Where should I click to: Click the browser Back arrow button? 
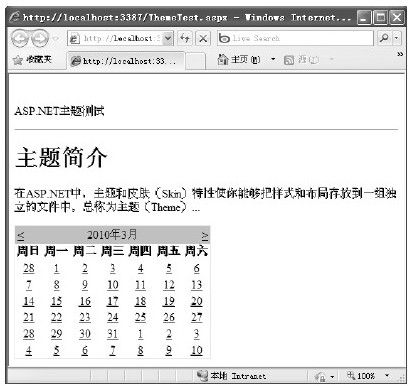coord(20,38)
